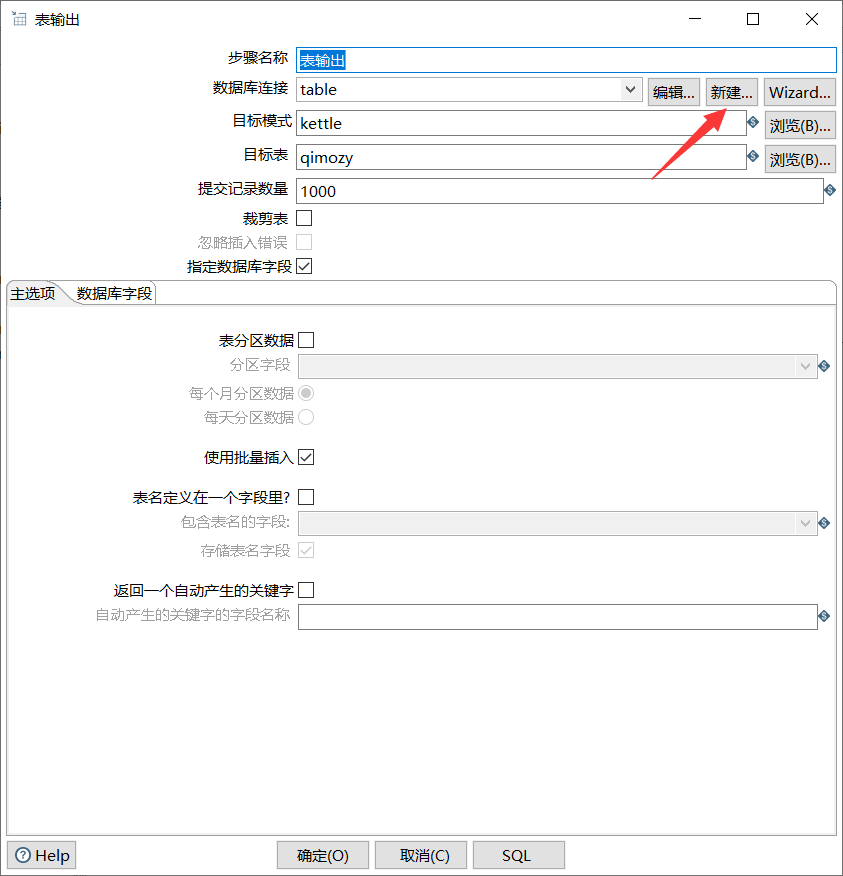This screenshot has height=876, width=843.
Task: Click the 目标表 field containing qimozy
Action: 521,157
